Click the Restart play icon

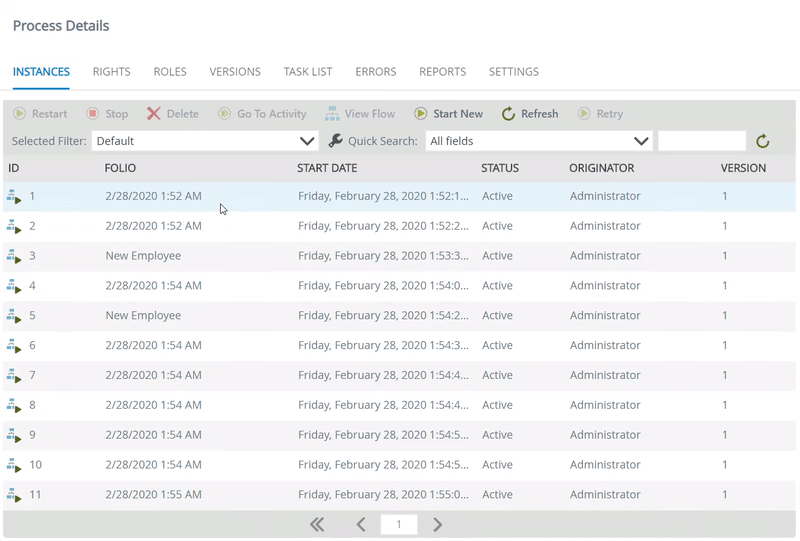20,114
